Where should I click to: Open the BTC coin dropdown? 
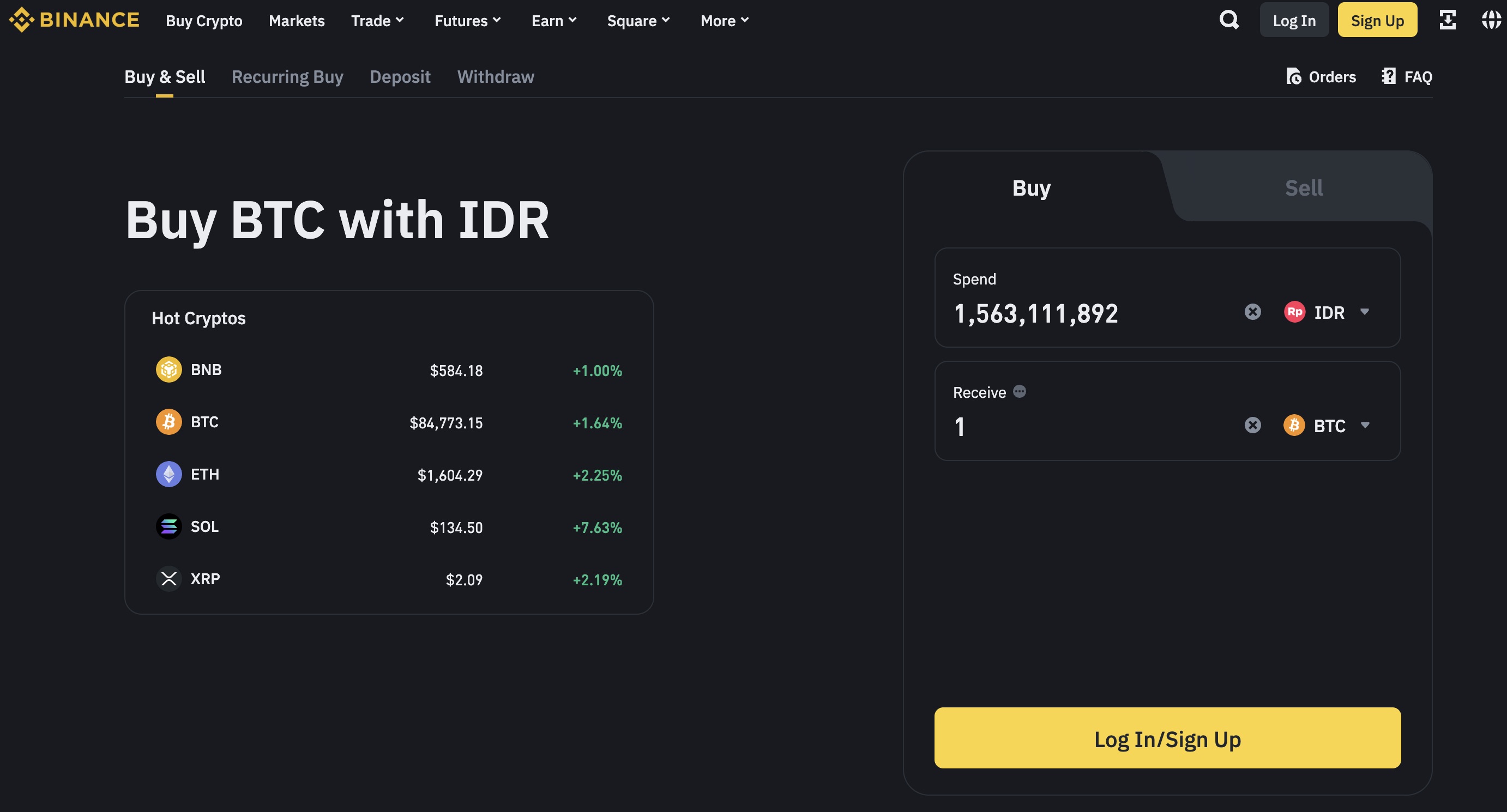point(1327,425)
